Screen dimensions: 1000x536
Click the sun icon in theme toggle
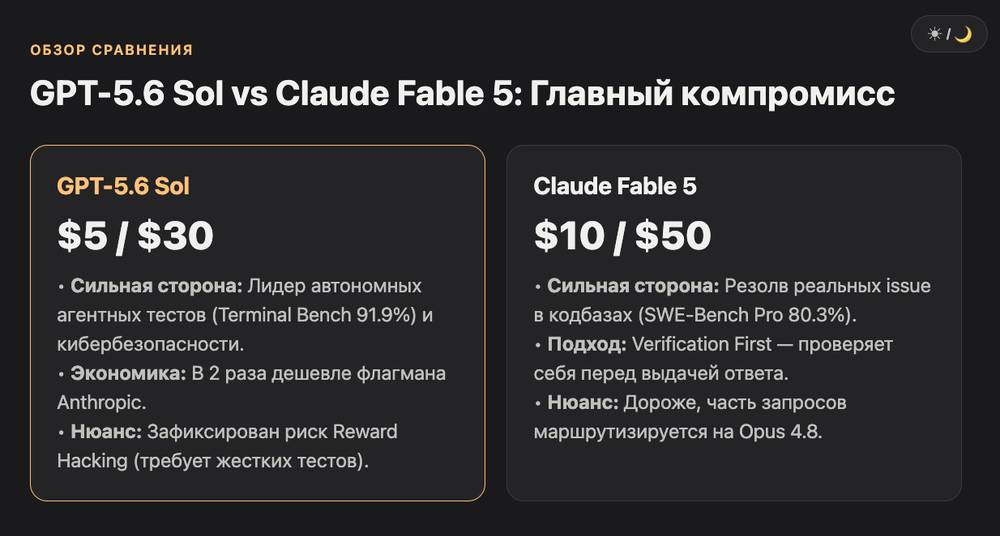click(934, 34)
